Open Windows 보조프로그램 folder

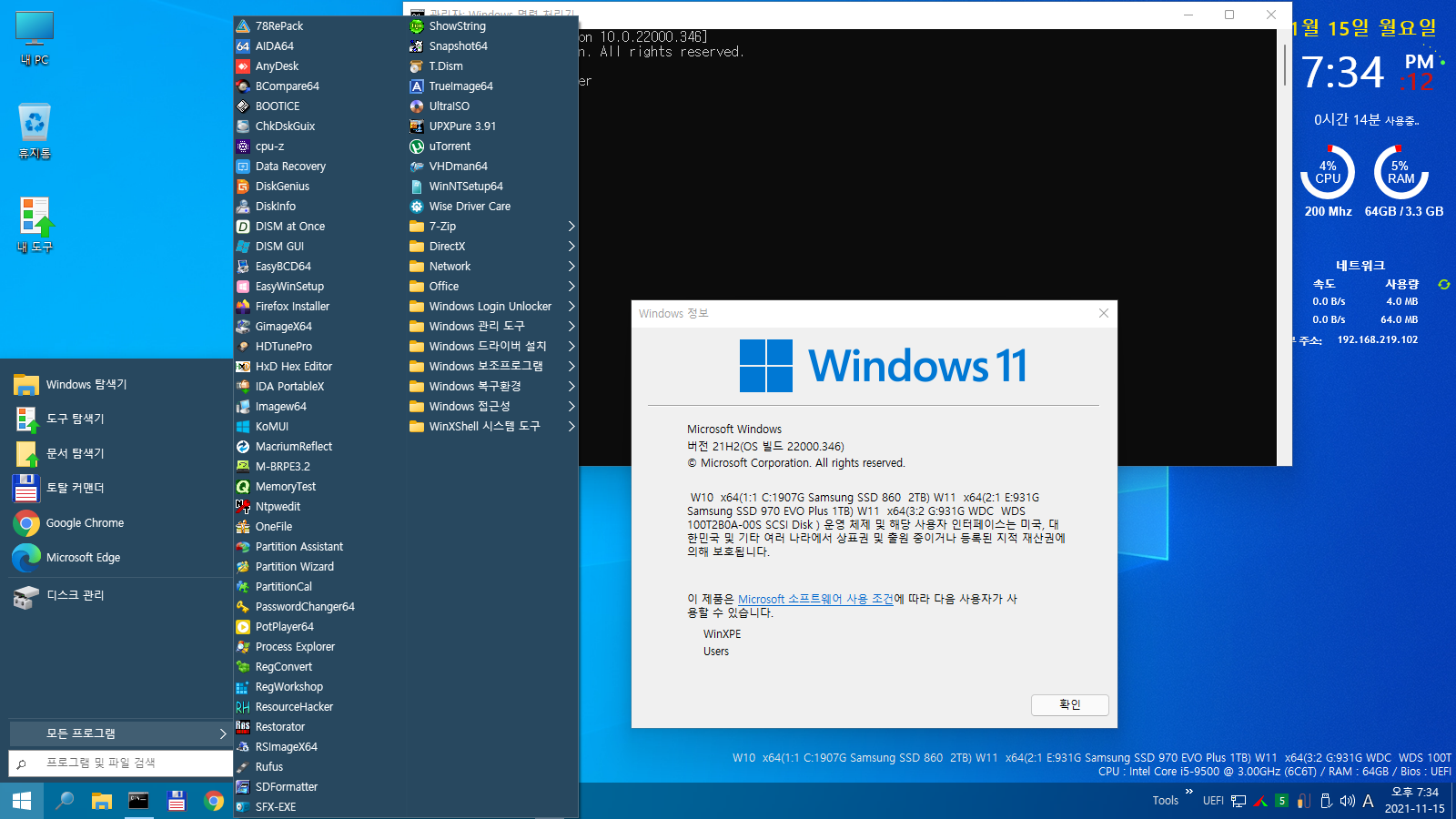492,367
